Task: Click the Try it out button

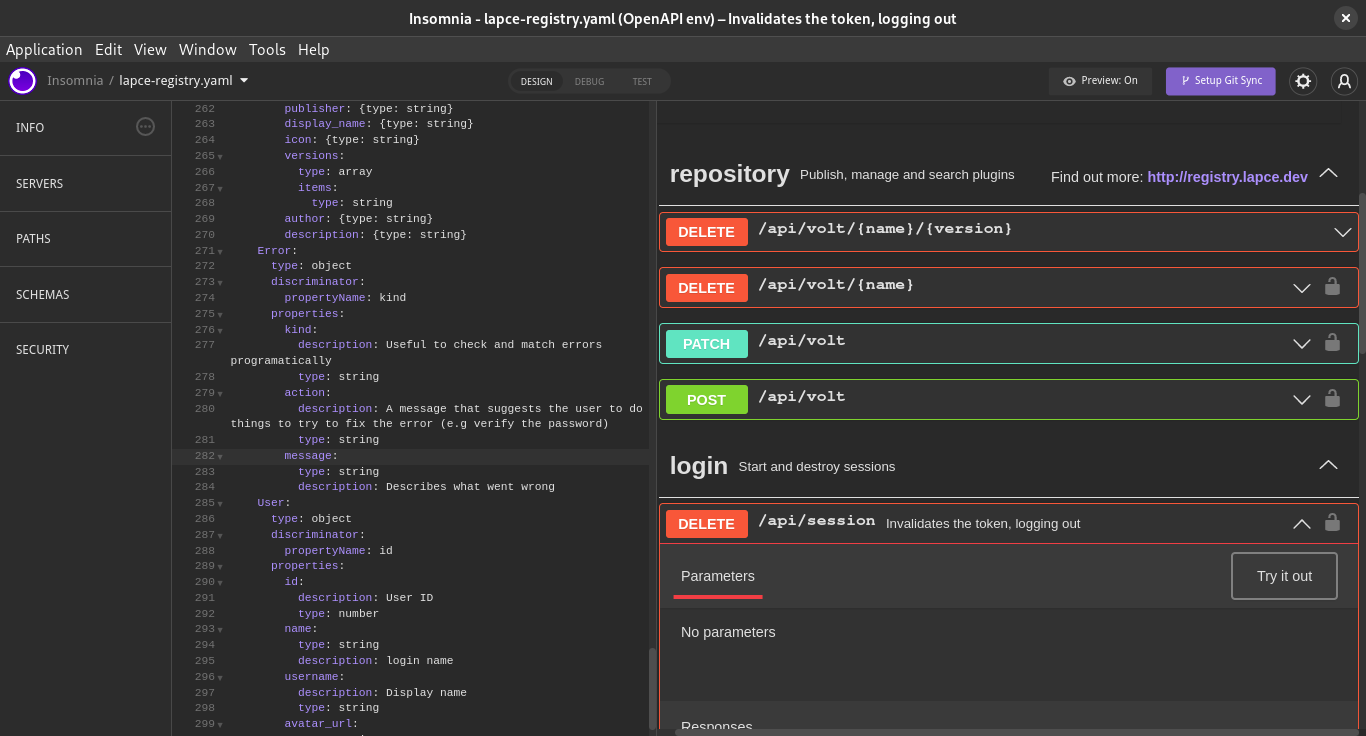Action: tap(1284, 576)
